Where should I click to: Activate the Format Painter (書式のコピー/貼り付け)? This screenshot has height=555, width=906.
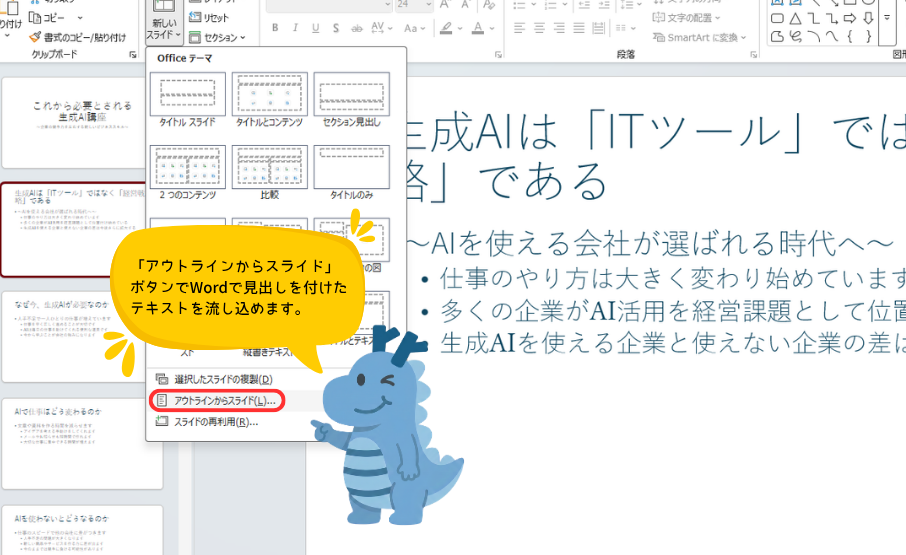tap(78, 38)
